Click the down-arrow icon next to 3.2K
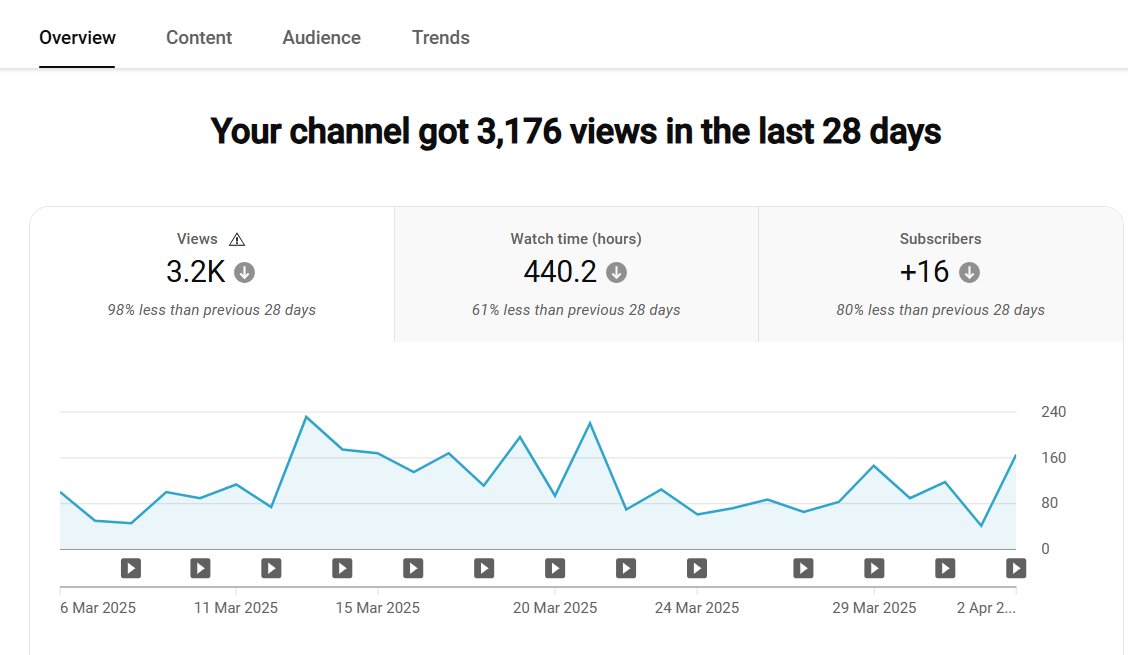 [245, 273]
